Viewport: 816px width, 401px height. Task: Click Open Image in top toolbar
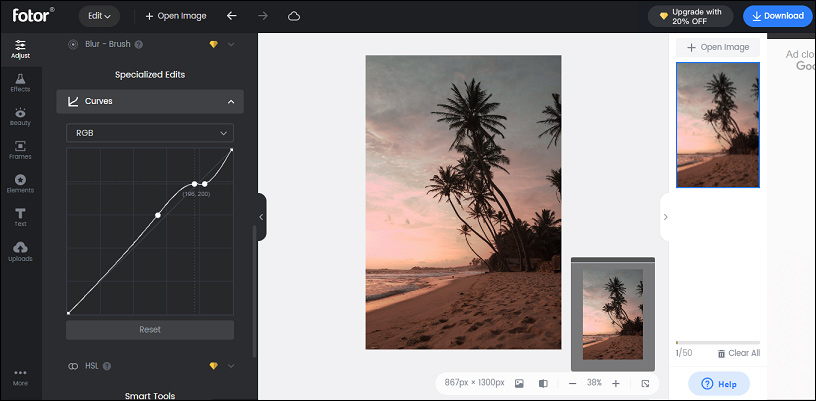click(x=176, y=16)
